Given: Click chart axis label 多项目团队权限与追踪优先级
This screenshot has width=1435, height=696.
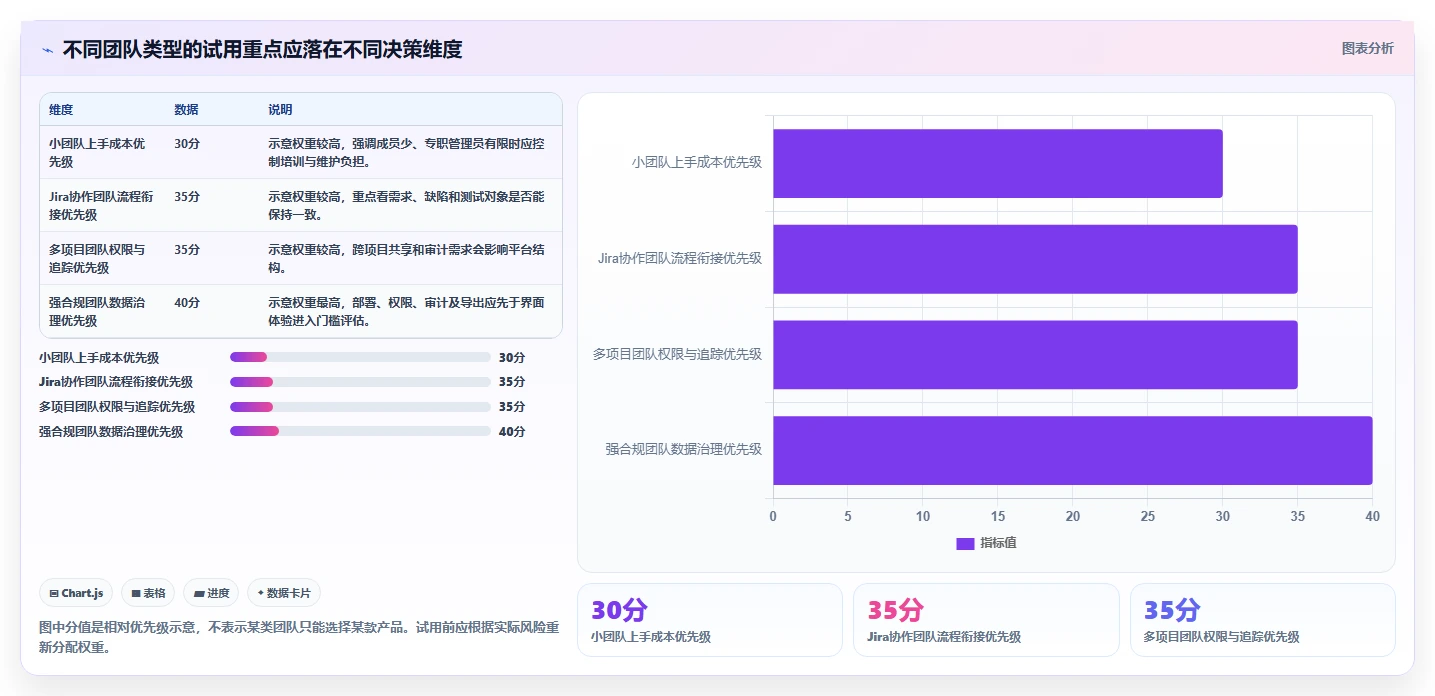Looking at the screenshot, I should [678, 354].
